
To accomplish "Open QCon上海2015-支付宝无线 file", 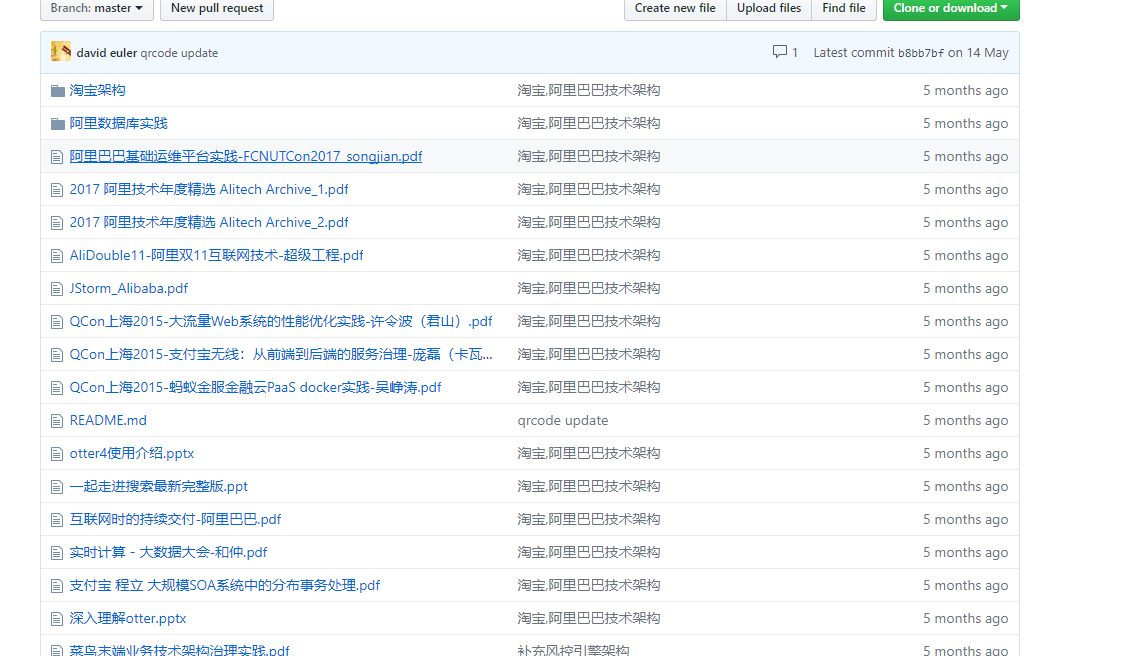I will [x=280, y=353].
